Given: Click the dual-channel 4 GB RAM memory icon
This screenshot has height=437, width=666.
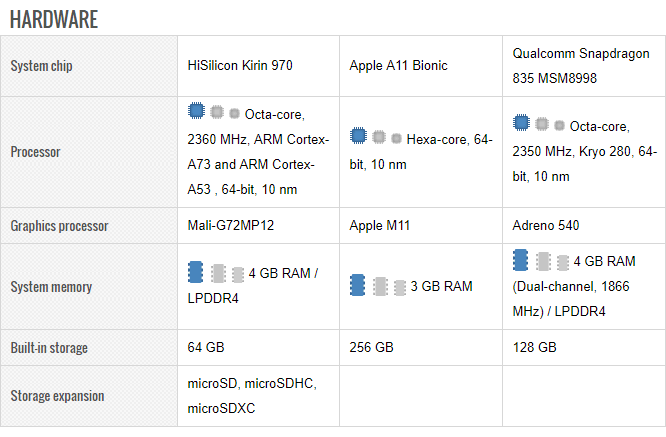Looking at the screenshot, I should click(x=540, y=261).
